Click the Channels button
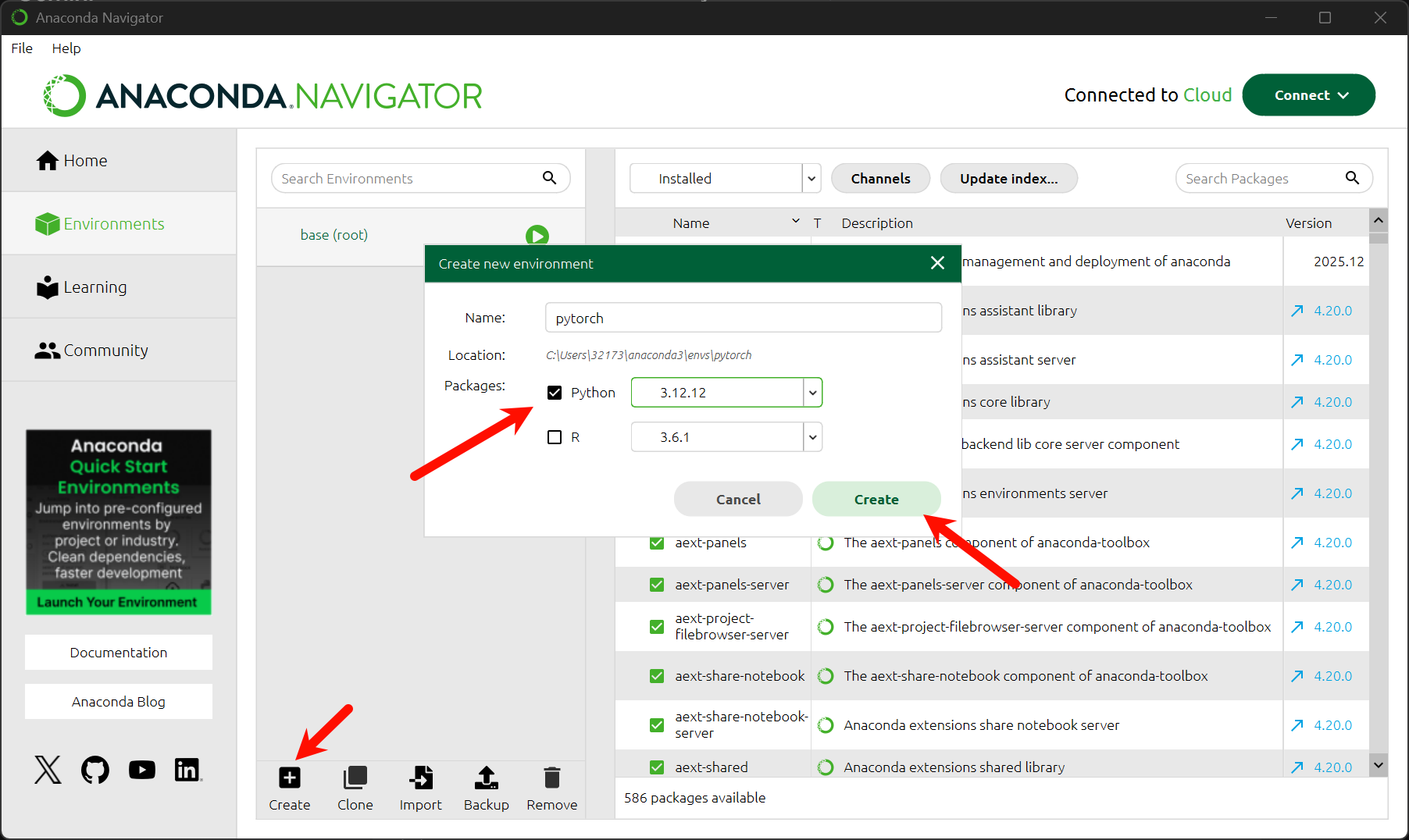Viewport: 1409px width, 840px height. (x=880, y=179)
